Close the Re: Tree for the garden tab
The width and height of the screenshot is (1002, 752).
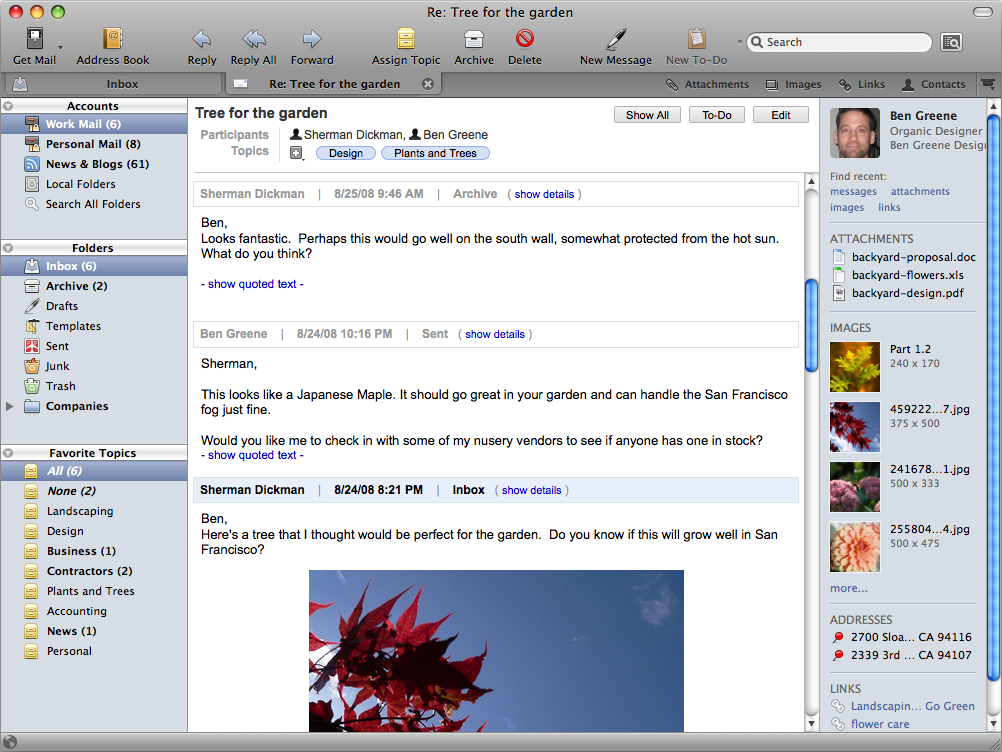pyautogui.click(x=428, y=84)
